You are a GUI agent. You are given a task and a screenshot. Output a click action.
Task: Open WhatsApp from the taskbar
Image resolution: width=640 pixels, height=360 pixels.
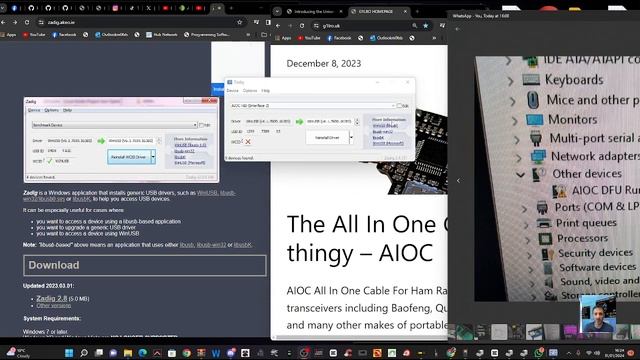click(538, 353)
